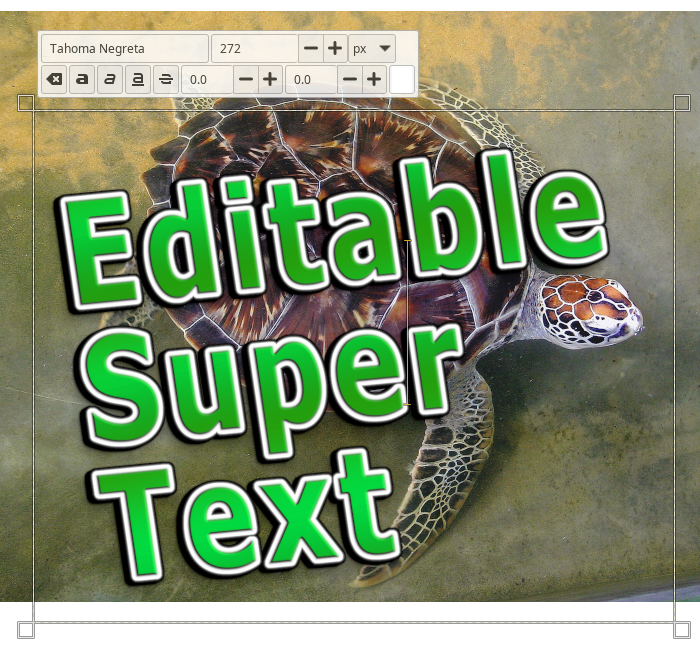This screenshot has height=663, width=700.
Task: Decrease font size with minus button
Action: click(311, 48)
